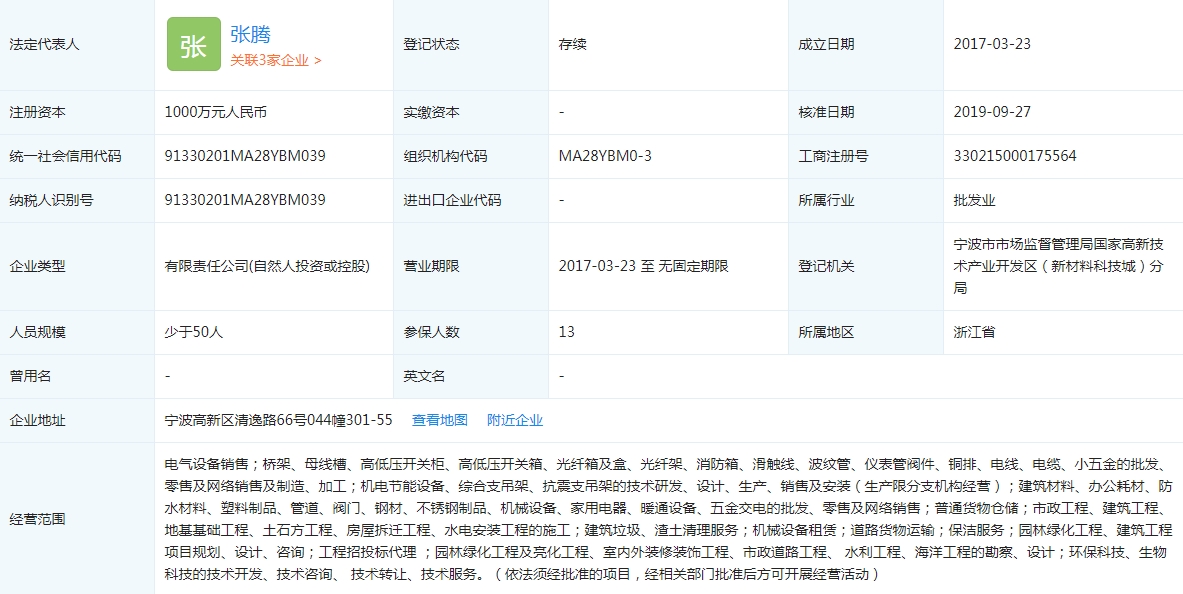
Task: Click the insured headcount value 13
Action: coord(567,332)
